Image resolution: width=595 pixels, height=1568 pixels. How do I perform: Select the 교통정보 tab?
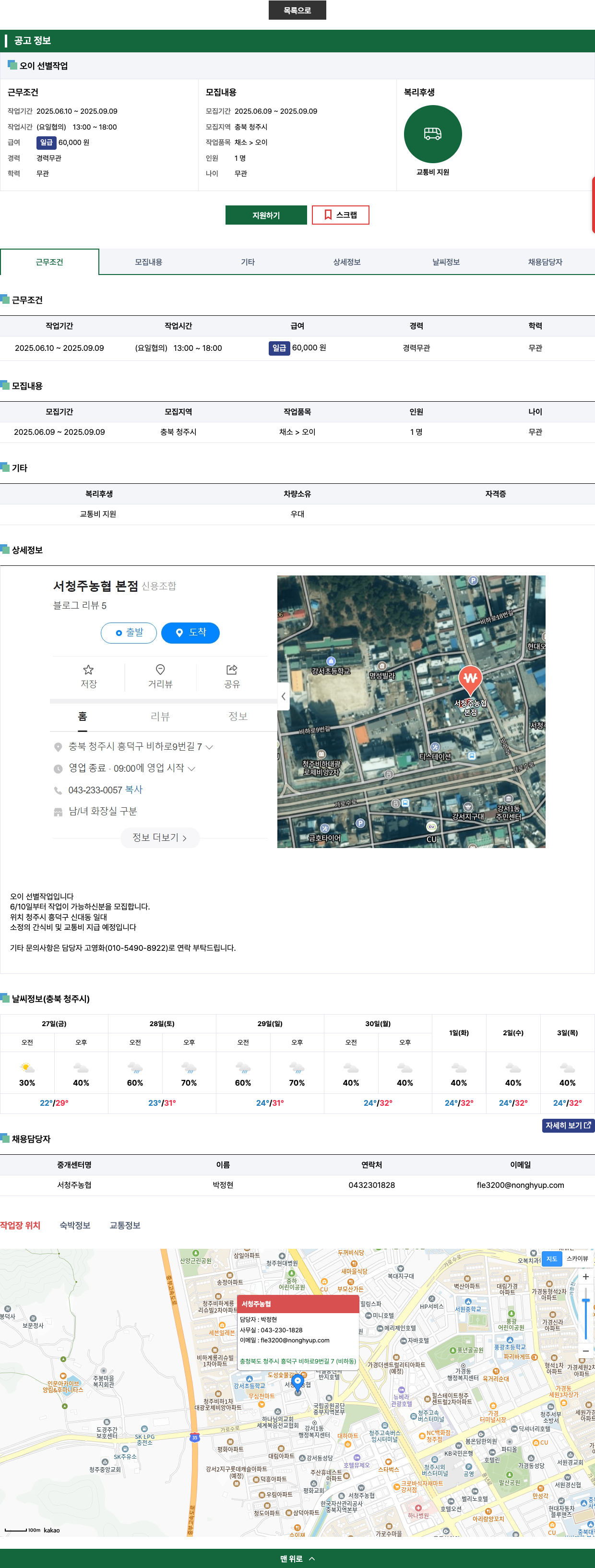(x=125, y=1225)
